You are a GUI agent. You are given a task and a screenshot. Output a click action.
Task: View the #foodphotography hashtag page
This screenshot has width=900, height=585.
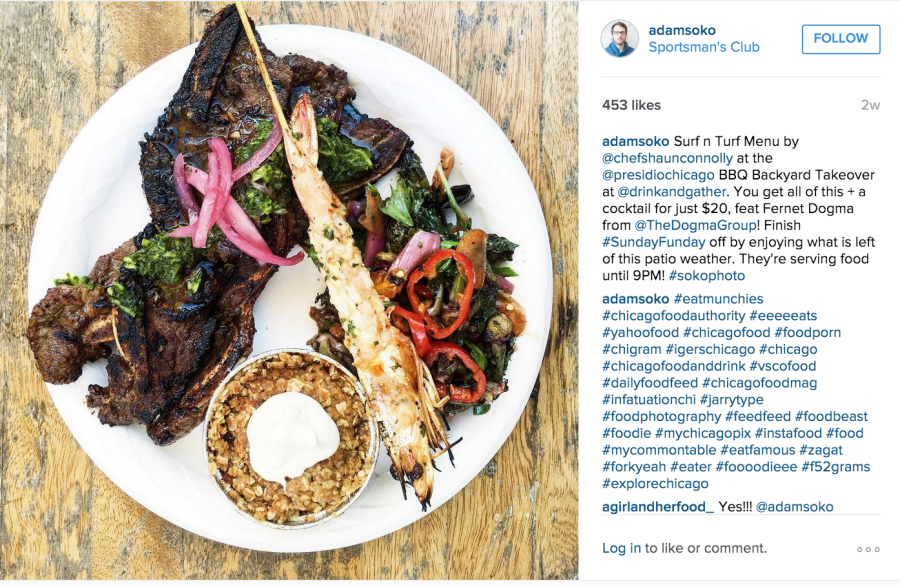coord(661,416)
